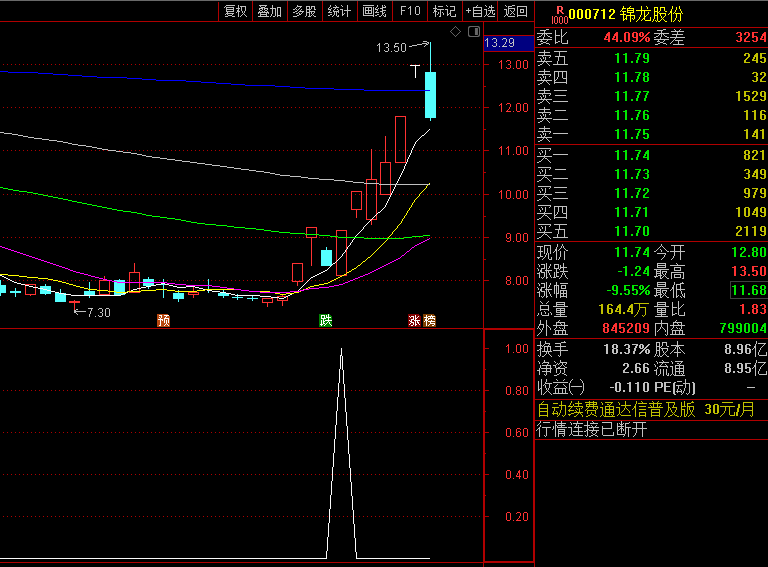The image size is (768, 567).
Task: Click the 卖二 price 11.76
Action: point(632,116)
